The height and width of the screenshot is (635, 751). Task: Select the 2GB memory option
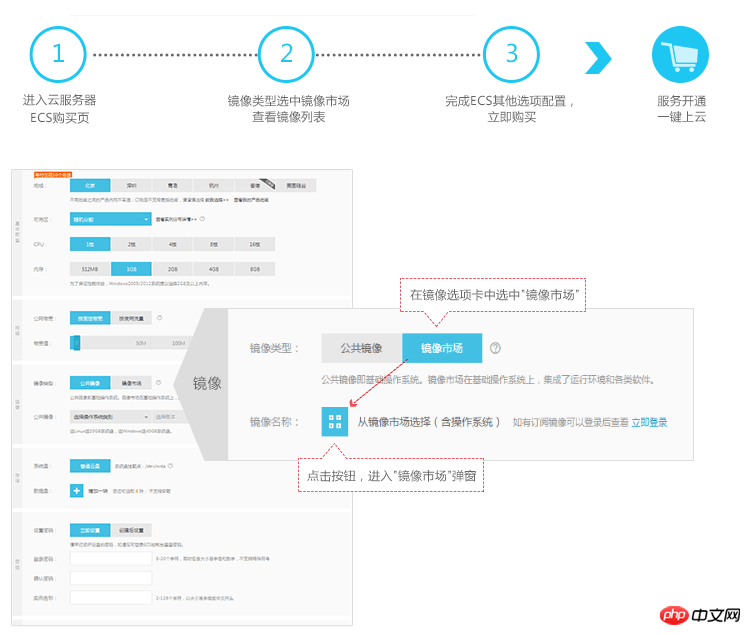[x=172, y=269]
